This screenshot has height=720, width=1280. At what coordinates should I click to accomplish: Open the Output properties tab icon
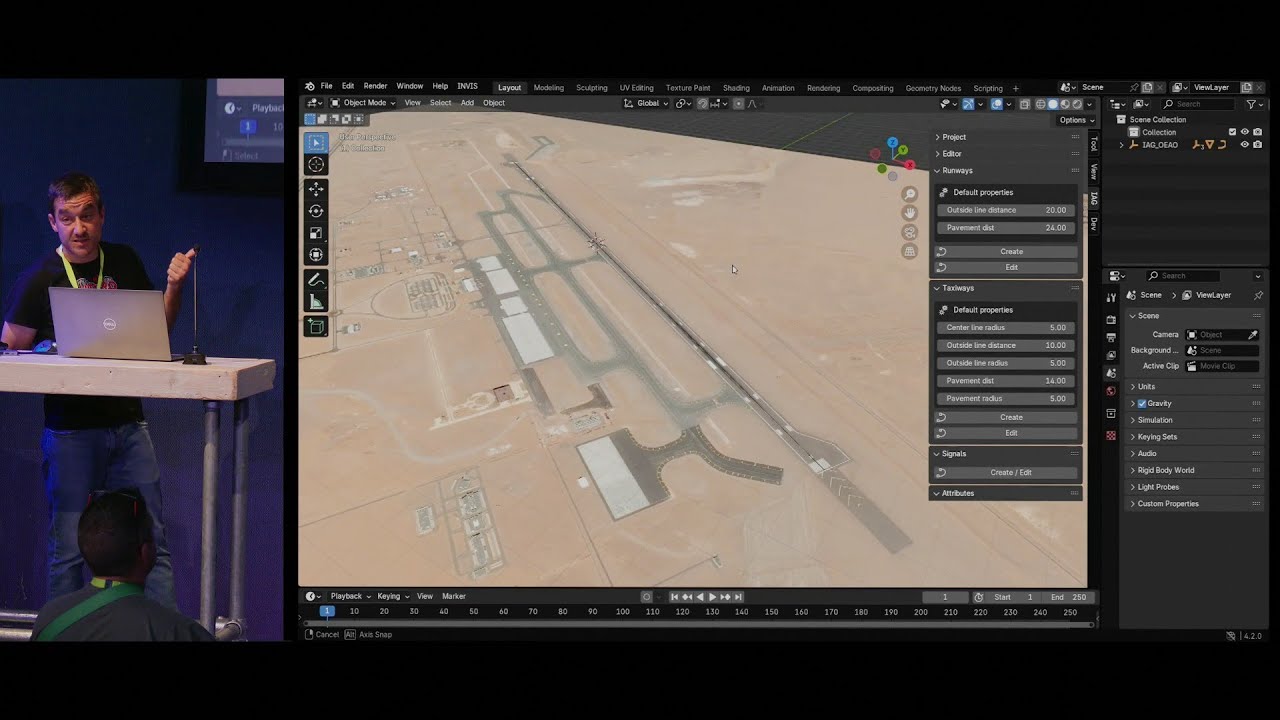tap(1111, 337)
